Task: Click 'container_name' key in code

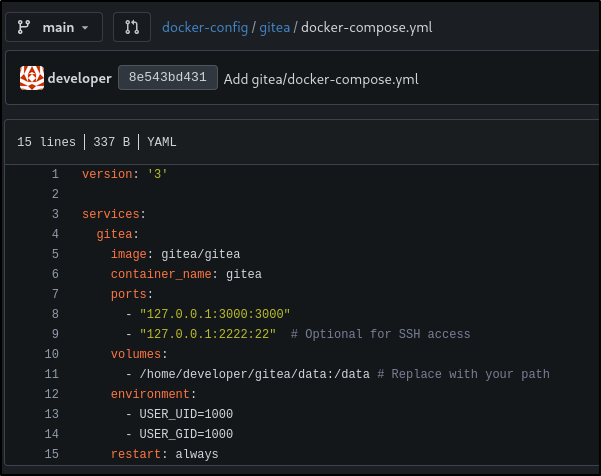Action: click(x=161, y=274)
